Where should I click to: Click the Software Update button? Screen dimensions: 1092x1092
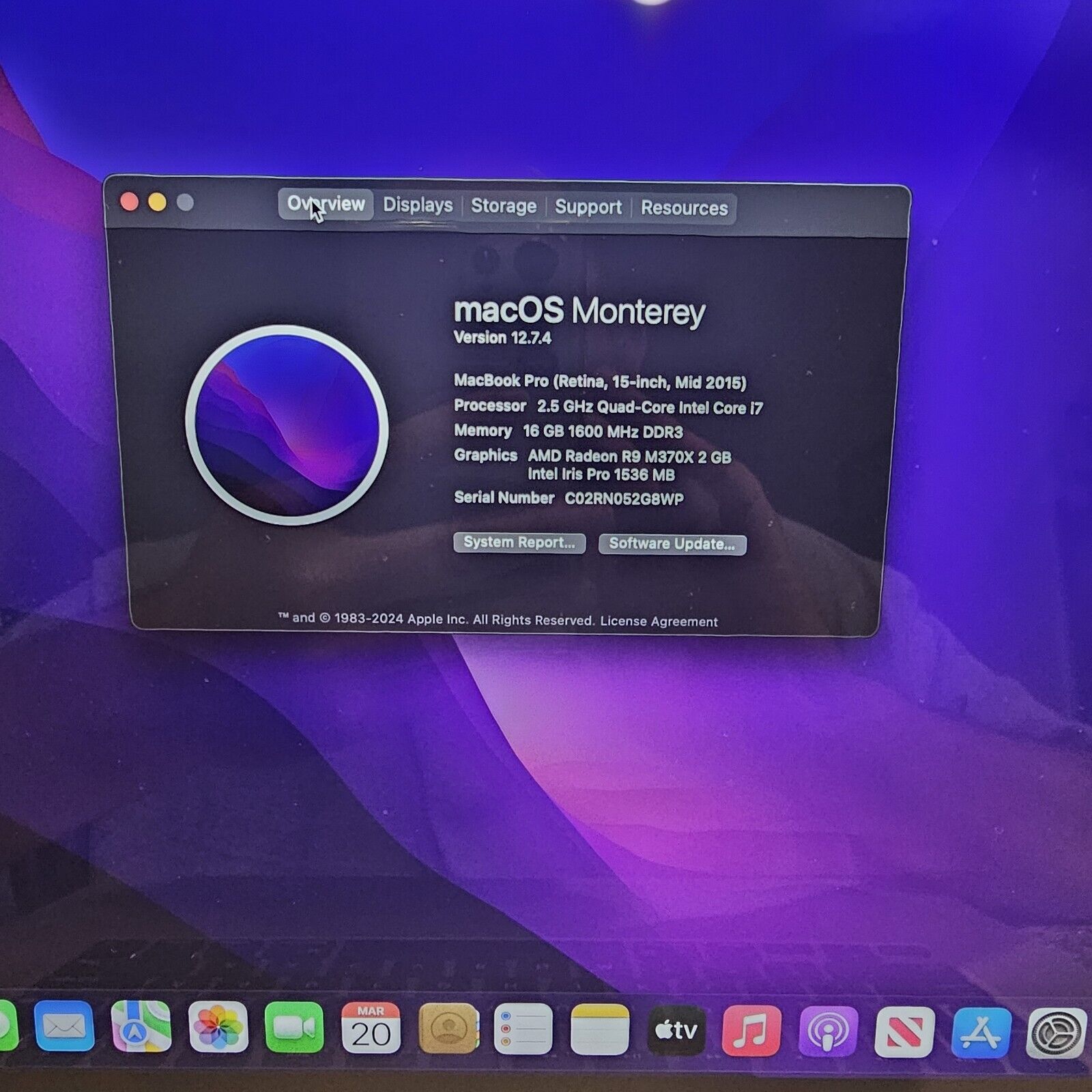pyautogui.click(x=672, y=544)
